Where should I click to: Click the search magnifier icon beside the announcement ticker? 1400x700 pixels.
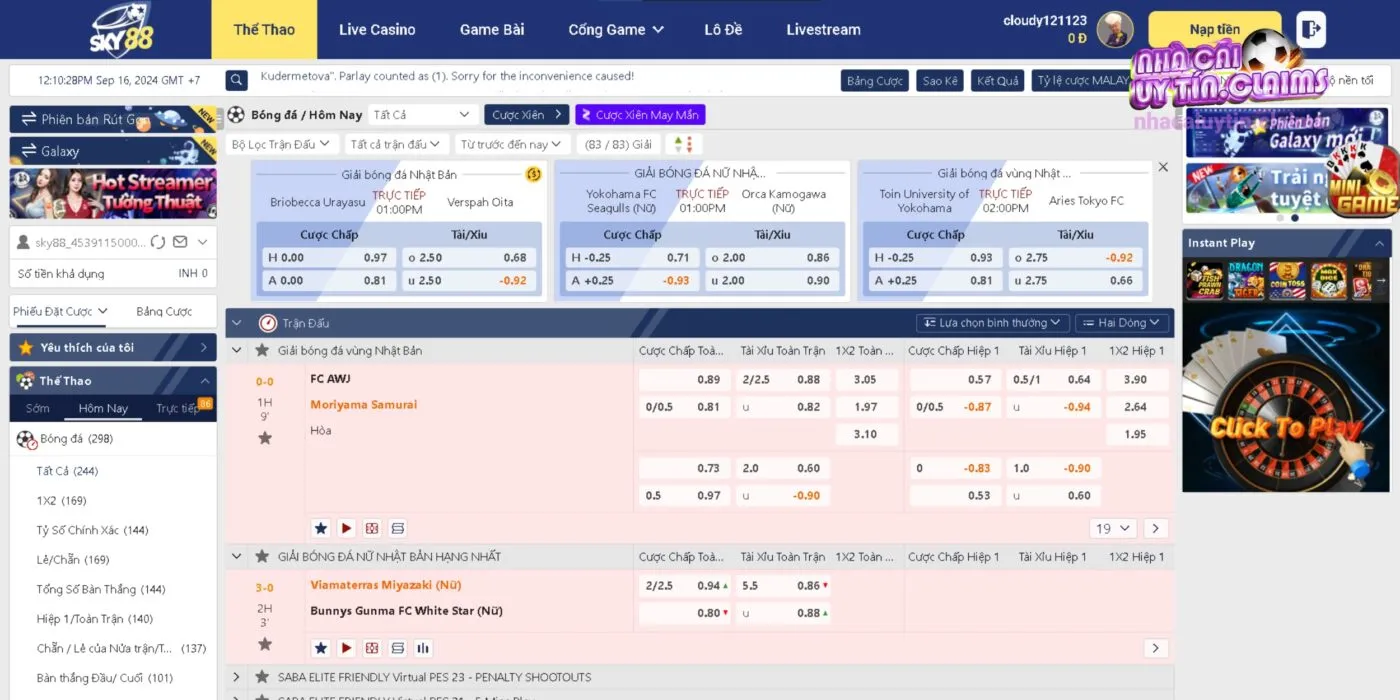pyautogui.click(x=236, y=80)
